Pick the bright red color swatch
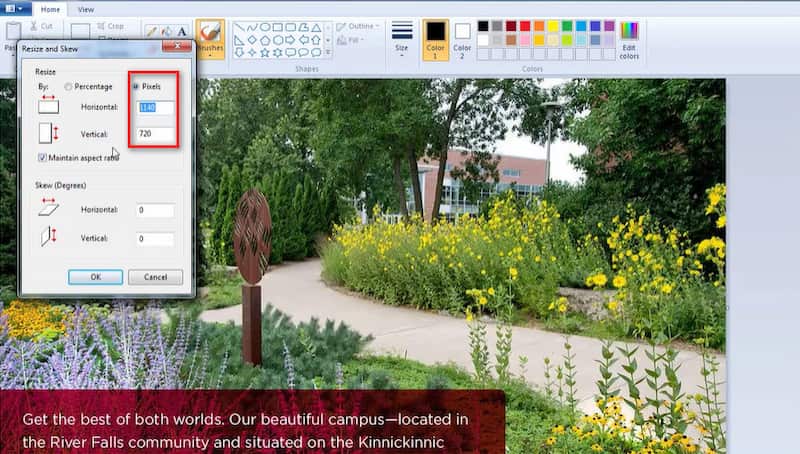This screenshot has width=800, height=454. (x=525, y=26)
